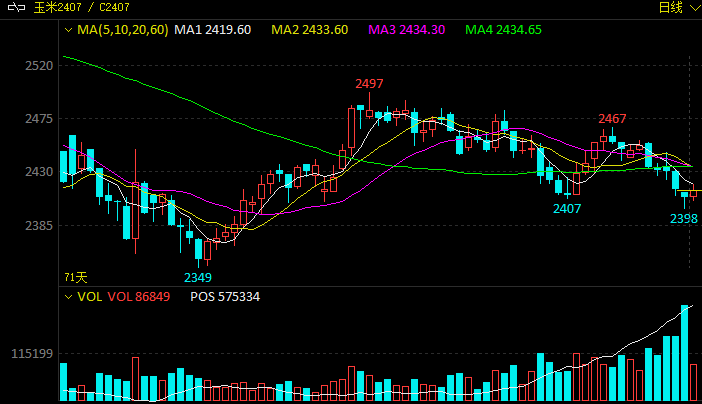Click the MA(5,10,20,60) indicator label
This screenshot has height=404, width=702.
[123, 30]
